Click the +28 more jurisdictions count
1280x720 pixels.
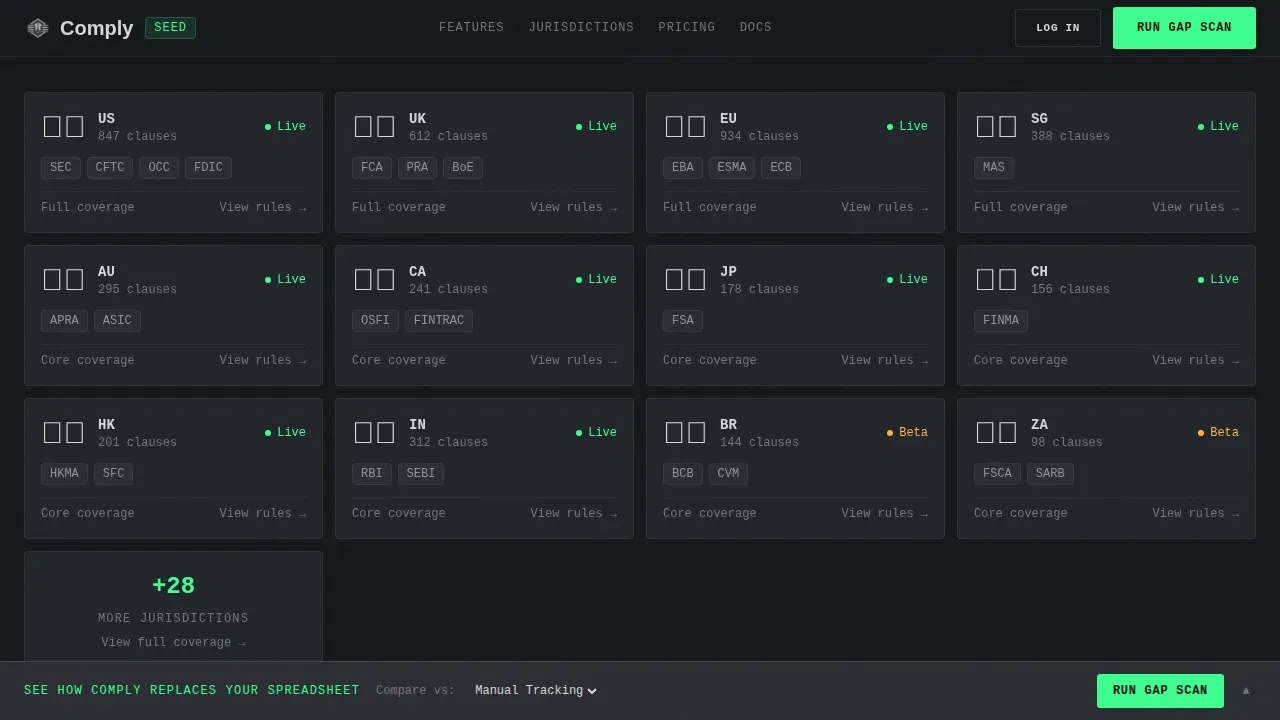click(x=173, y=587)
